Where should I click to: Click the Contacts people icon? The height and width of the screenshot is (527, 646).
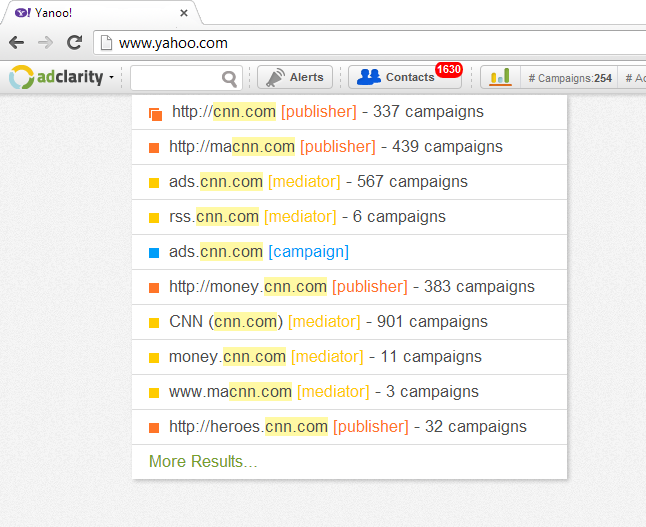[x=369, y=77]
